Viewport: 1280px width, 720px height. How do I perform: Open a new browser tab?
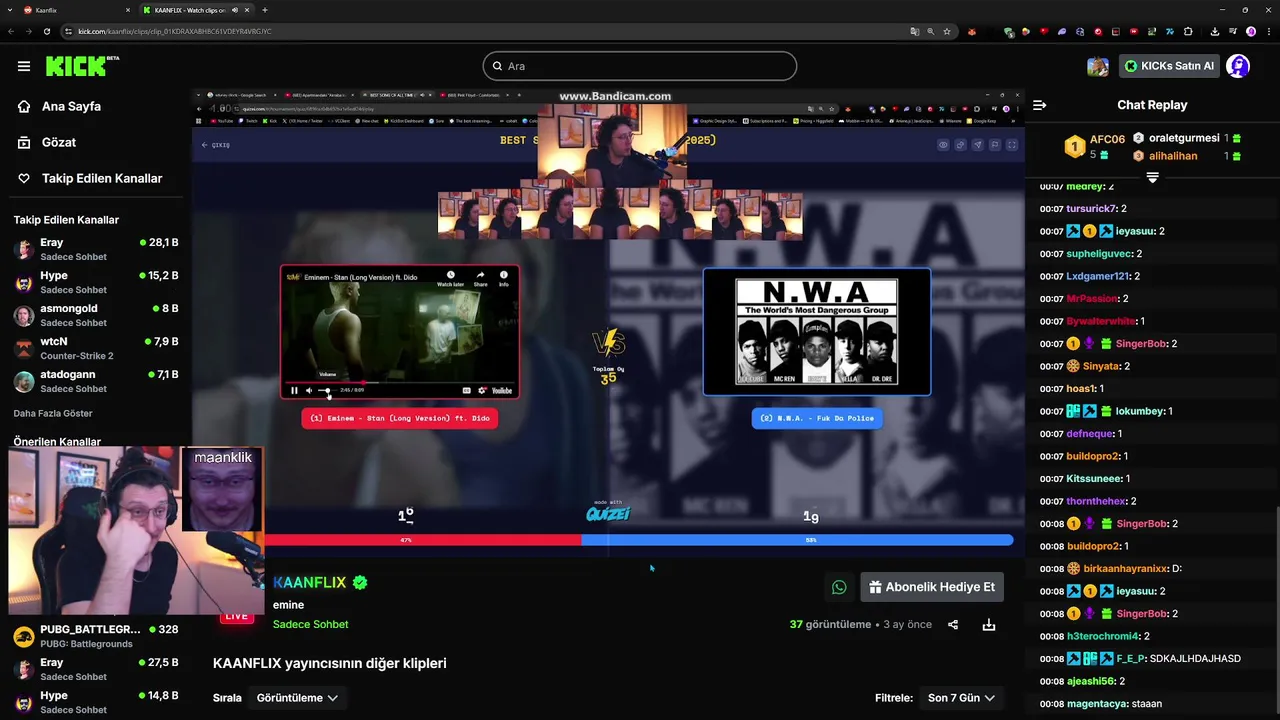coord(265,10)
